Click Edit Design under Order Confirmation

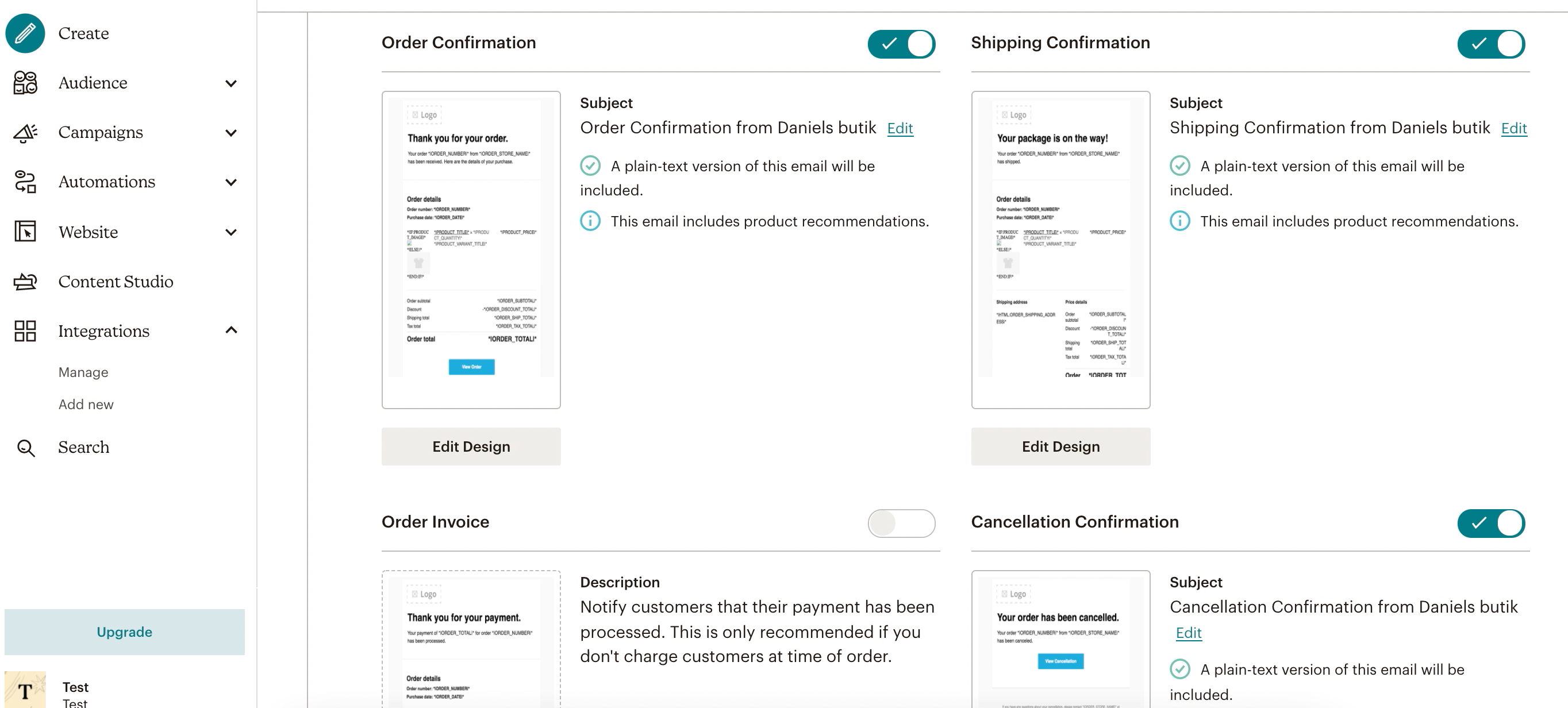pos(471,446)
